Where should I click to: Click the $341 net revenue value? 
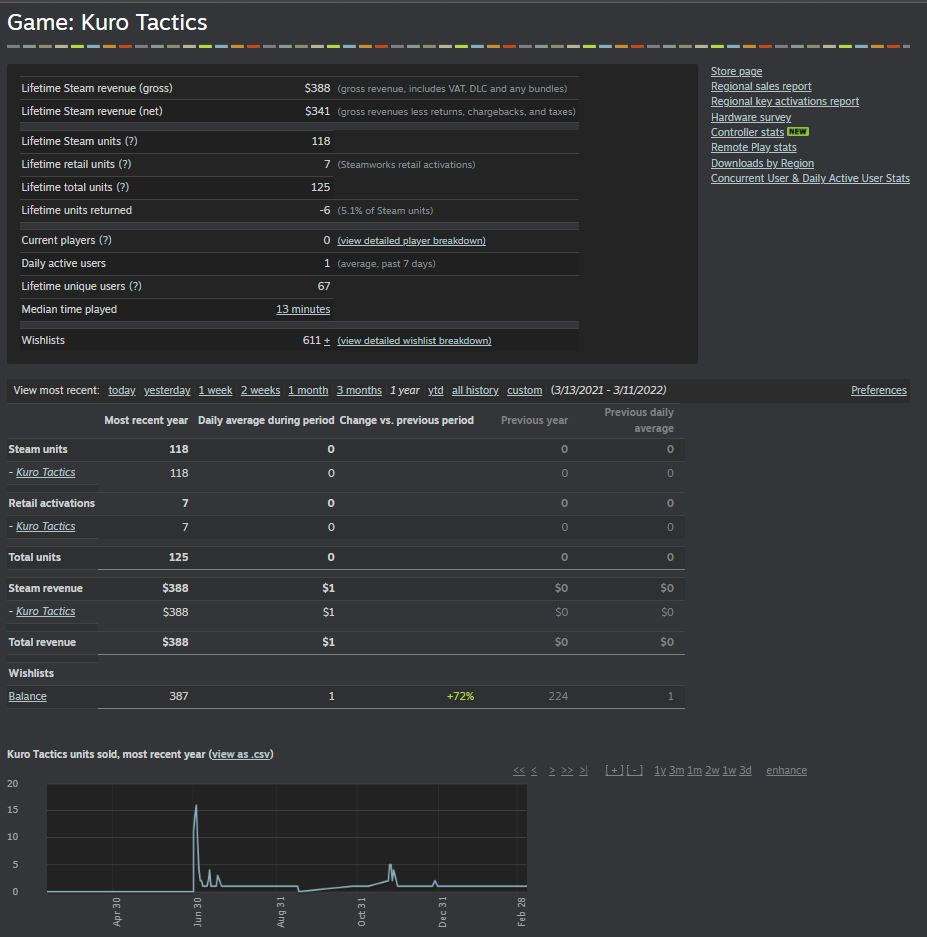click(x=317, y=111)
